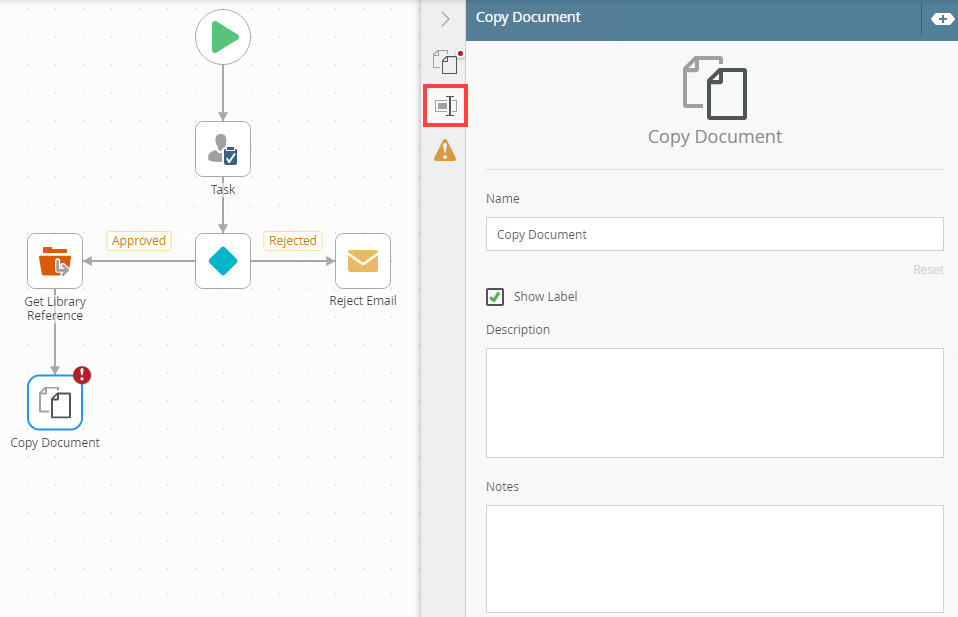This screenshot has height=617, width=958.
Task: Click the Approved line label
Action: pos(138,241)
